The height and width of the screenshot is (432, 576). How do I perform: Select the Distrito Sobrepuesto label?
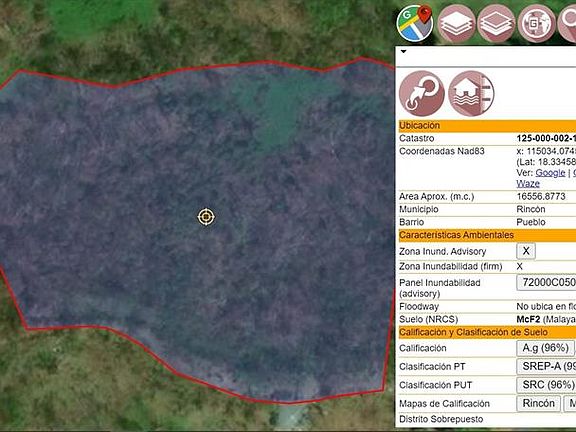coord(441,419)
